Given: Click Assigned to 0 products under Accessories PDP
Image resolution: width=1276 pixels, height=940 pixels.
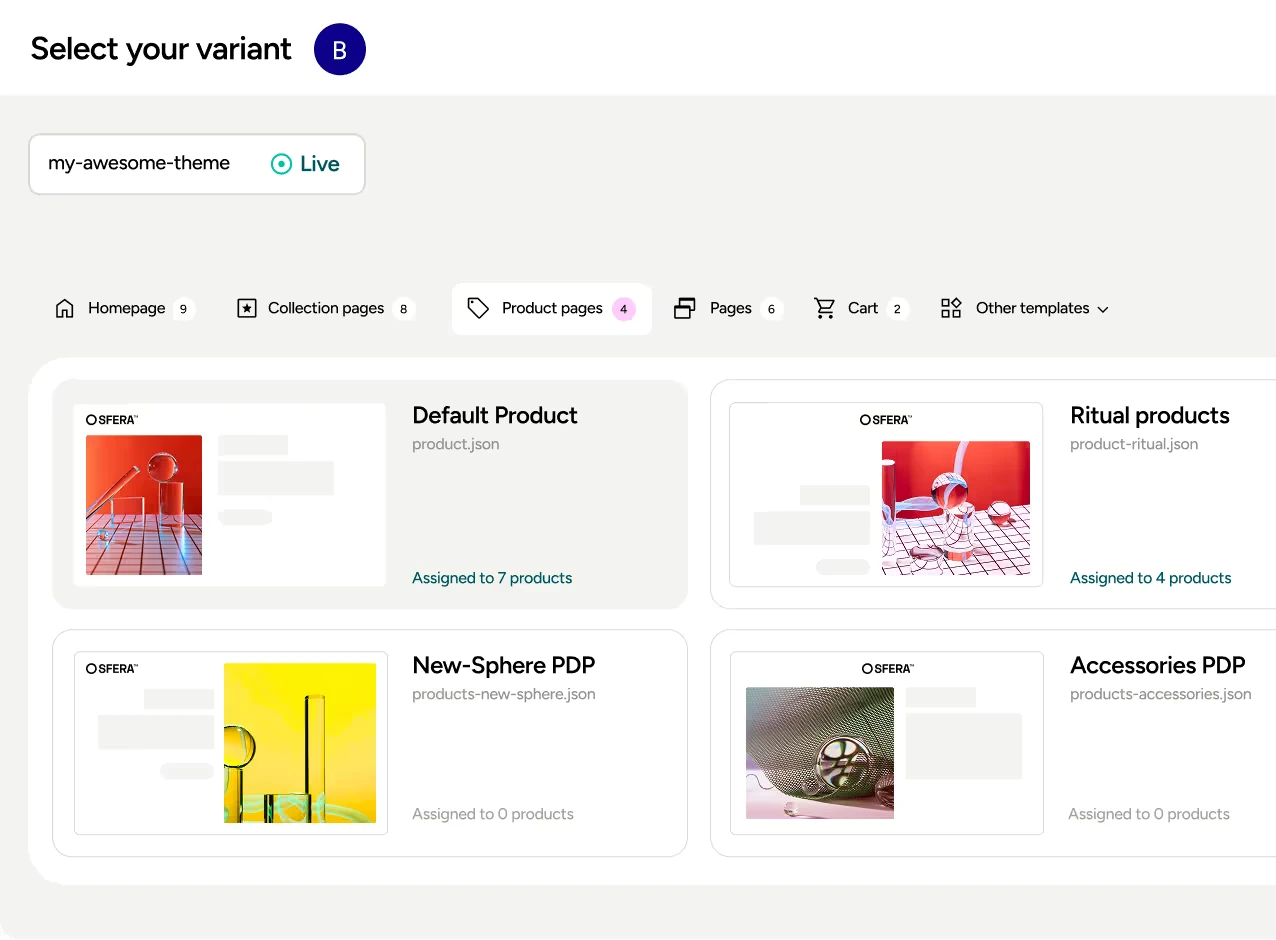Looking at the screenshot, I should 1149,814.
